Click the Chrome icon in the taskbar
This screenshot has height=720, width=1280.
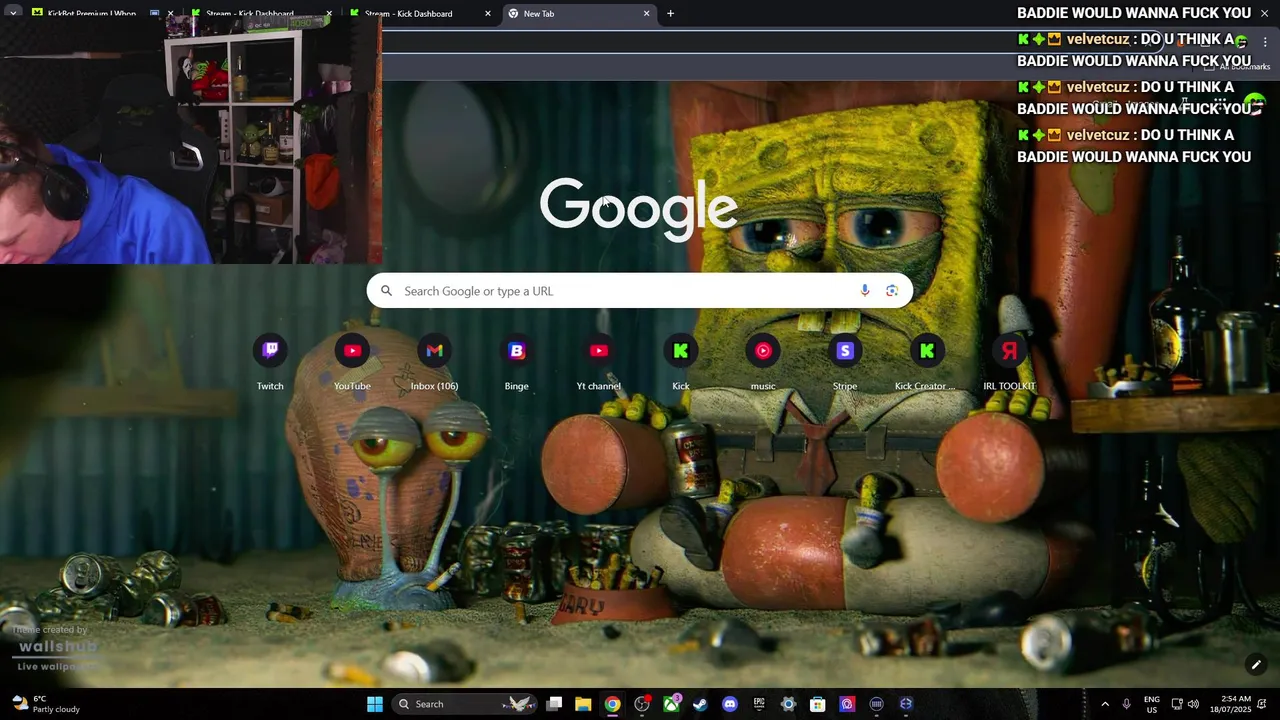click(x=612, y=704)
